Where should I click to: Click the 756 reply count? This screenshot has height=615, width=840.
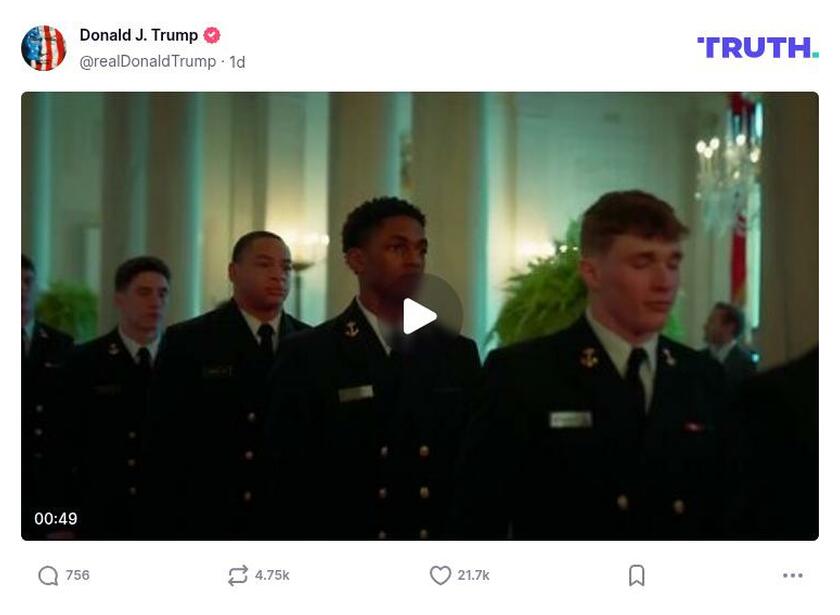[x=76, y=574]
